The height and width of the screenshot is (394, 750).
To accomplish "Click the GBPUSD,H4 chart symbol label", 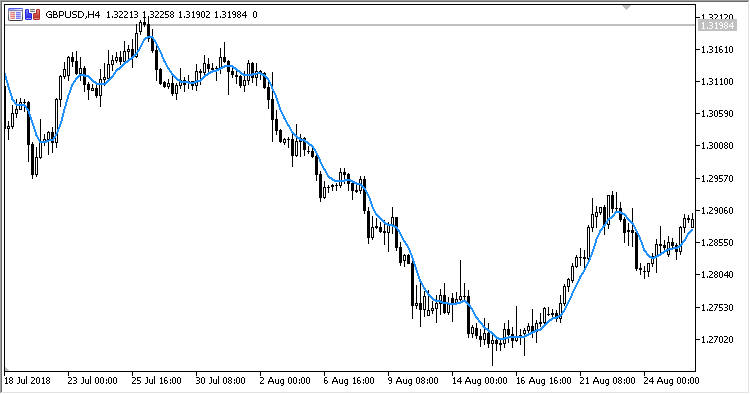I will pos(73,15).
